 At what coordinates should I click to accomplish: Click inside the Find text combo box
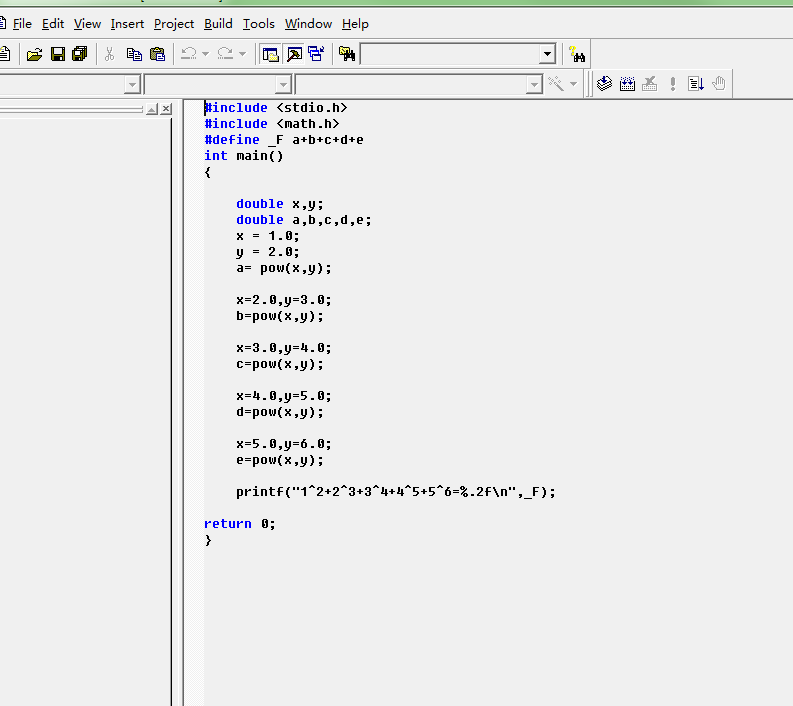[450, 54]
